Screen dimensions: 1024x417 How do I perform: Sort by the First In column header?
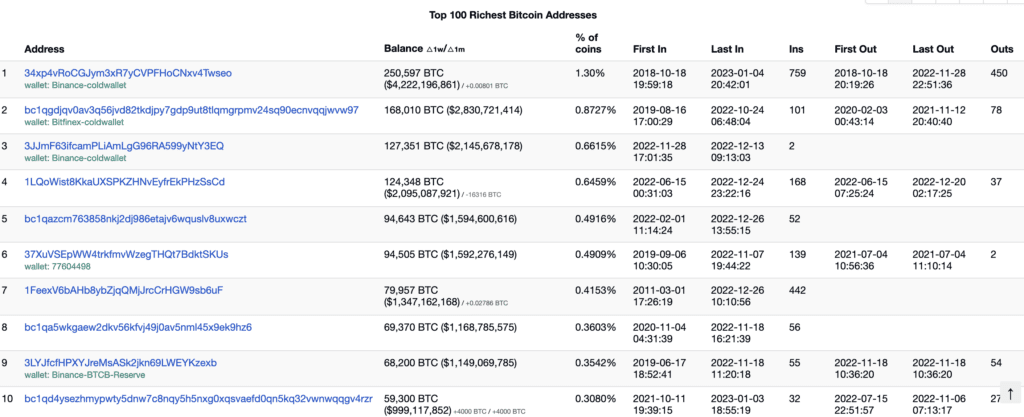pos(650,49)
